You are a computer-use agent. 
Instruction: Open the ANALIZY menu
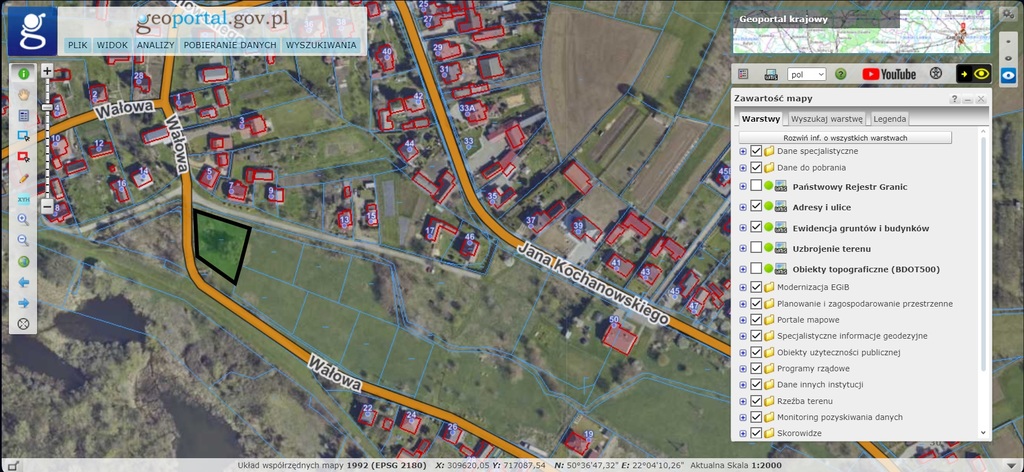click(155, 45)
